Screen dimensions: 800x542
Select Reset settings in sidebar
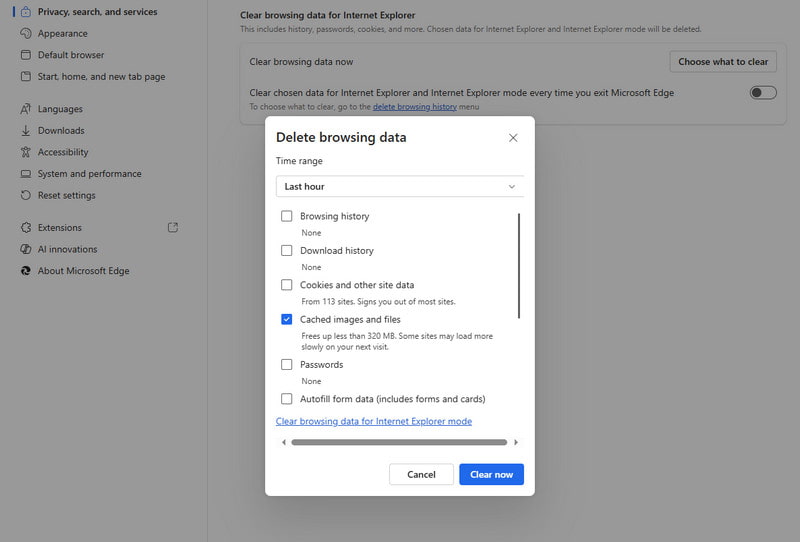coord(66,195)
